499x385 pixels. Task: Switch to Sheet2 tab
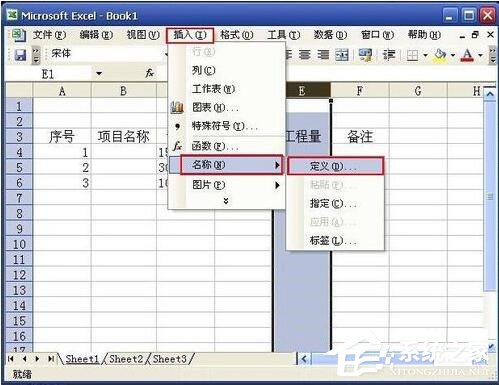pyautogui.click(x=126, y=359)
